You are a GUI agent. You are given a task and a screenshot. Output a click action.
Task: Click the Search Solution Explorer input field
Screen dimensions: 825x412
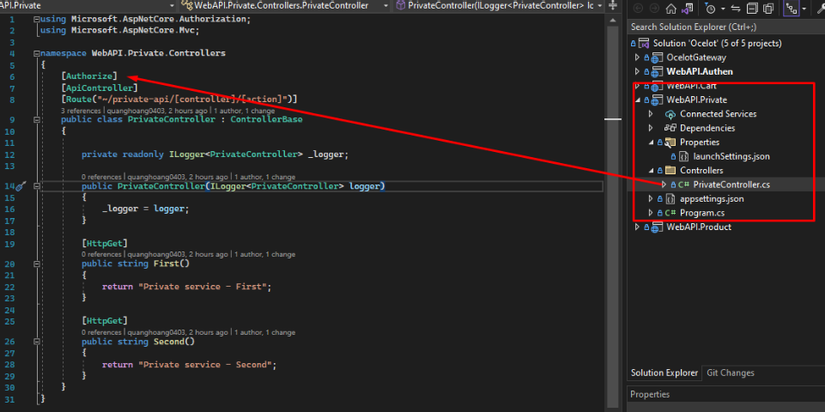pos(726,27)
